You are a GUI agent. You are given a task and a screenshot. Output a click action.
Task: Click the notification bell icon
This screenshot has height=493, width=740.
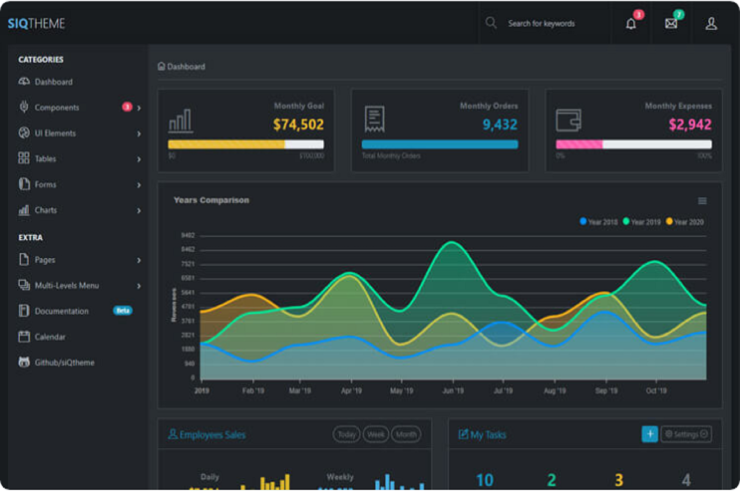[x=631, y=24]
